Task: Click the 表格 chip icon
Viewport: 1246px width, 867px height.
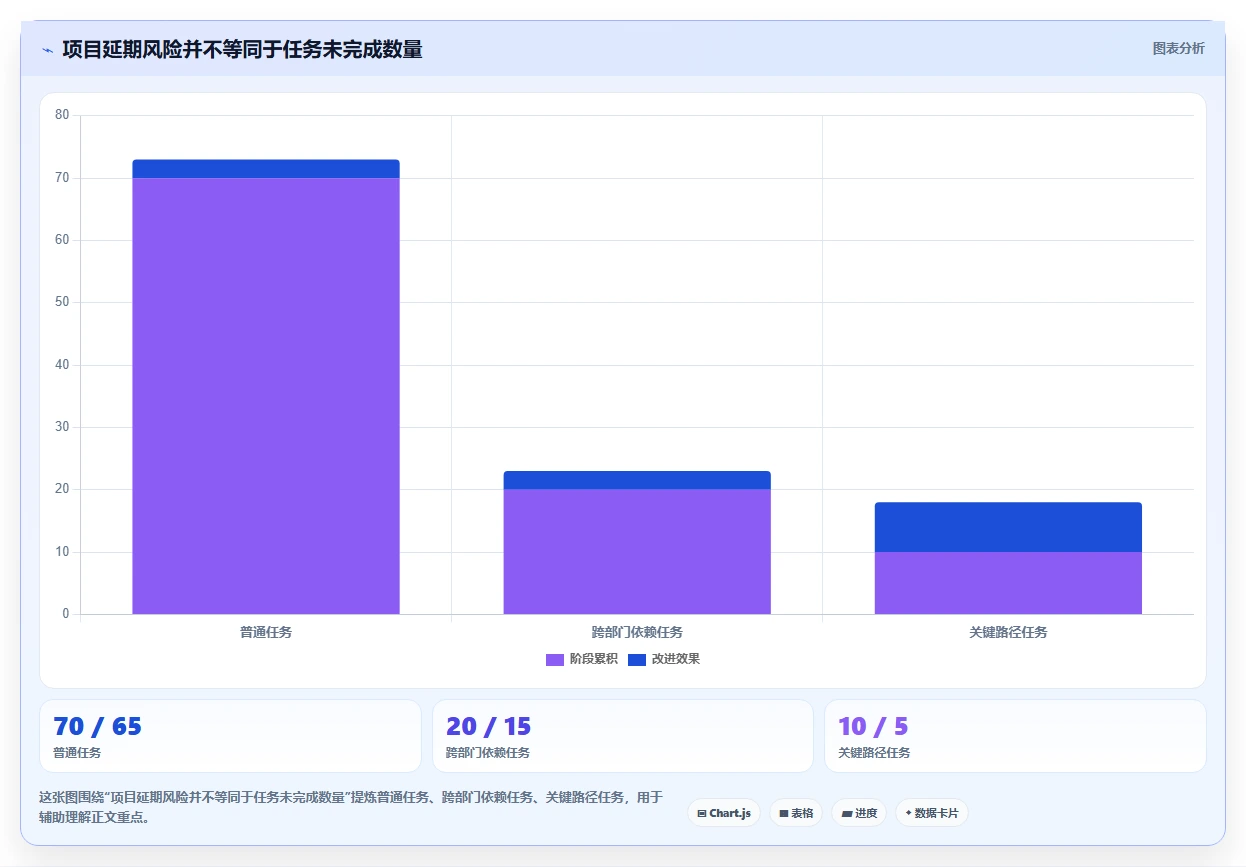Action: [784, 813]
